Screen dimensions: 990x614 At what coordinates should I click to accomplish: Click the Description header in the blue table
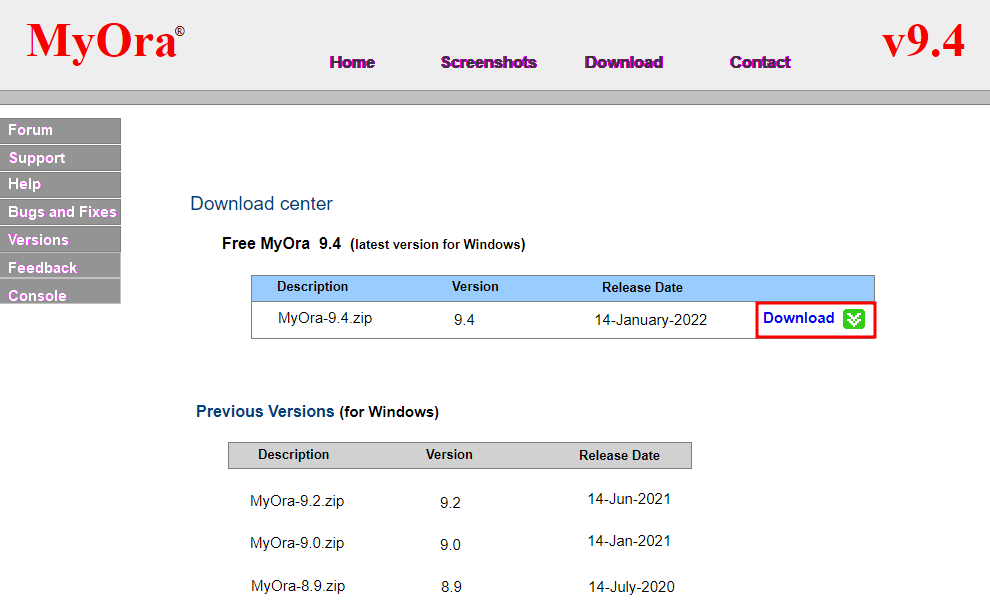pyautogui.click(x=313, y=286)
